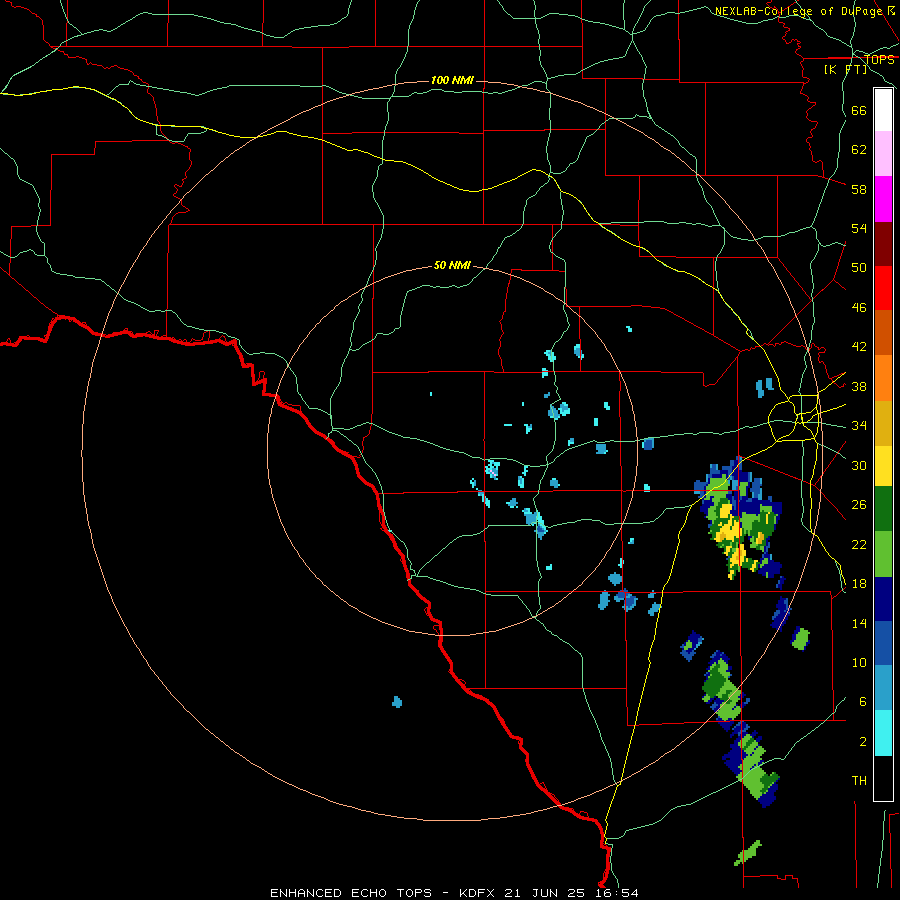The width and height of the screenshot is (900, 900).
Task: Click the legend value '66'
Action: point(859,111)
